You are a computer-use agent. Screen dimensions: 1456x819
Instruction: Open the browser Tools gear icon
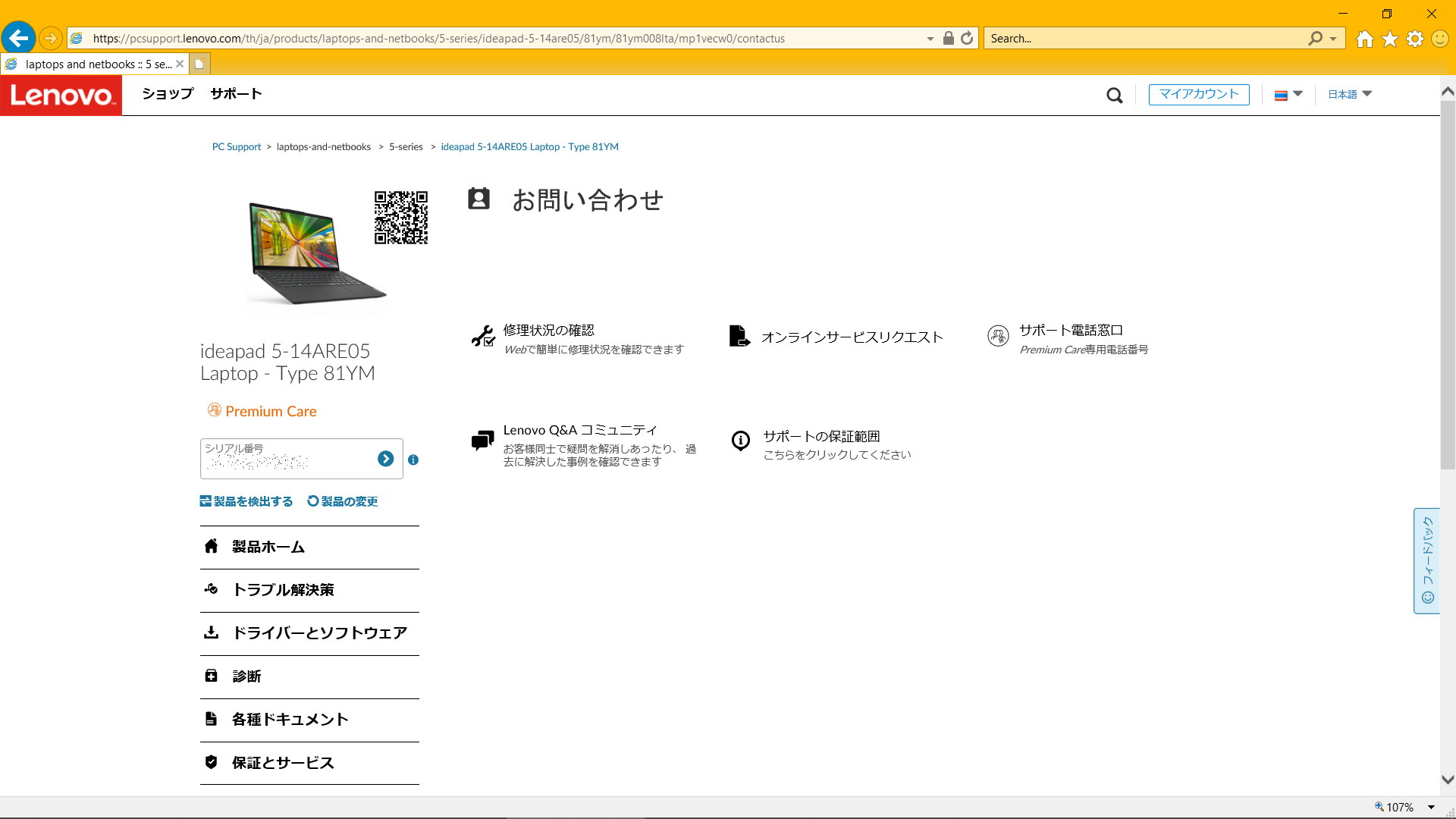pos(1415,39)
